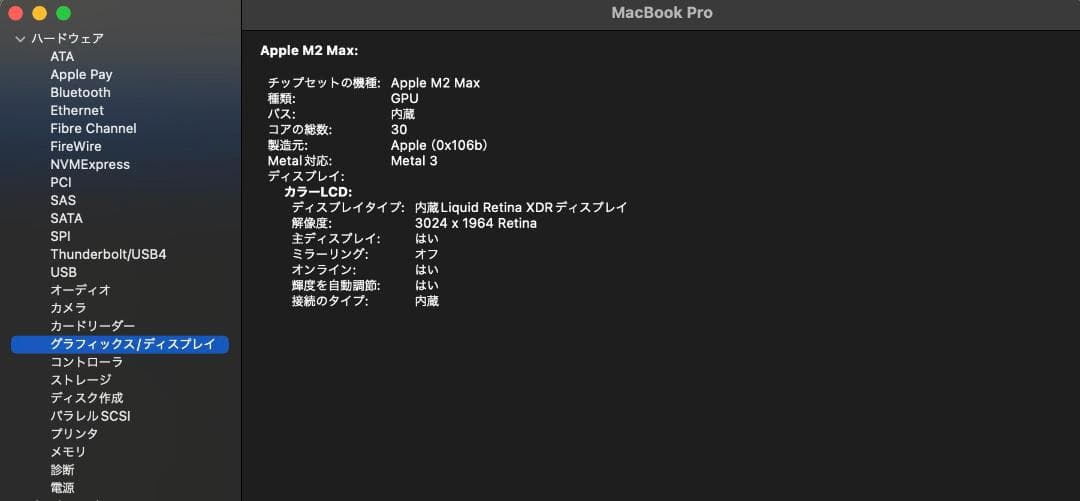Open Apple Pay in the sidebar
The image size is (1080, 501).
81,74
